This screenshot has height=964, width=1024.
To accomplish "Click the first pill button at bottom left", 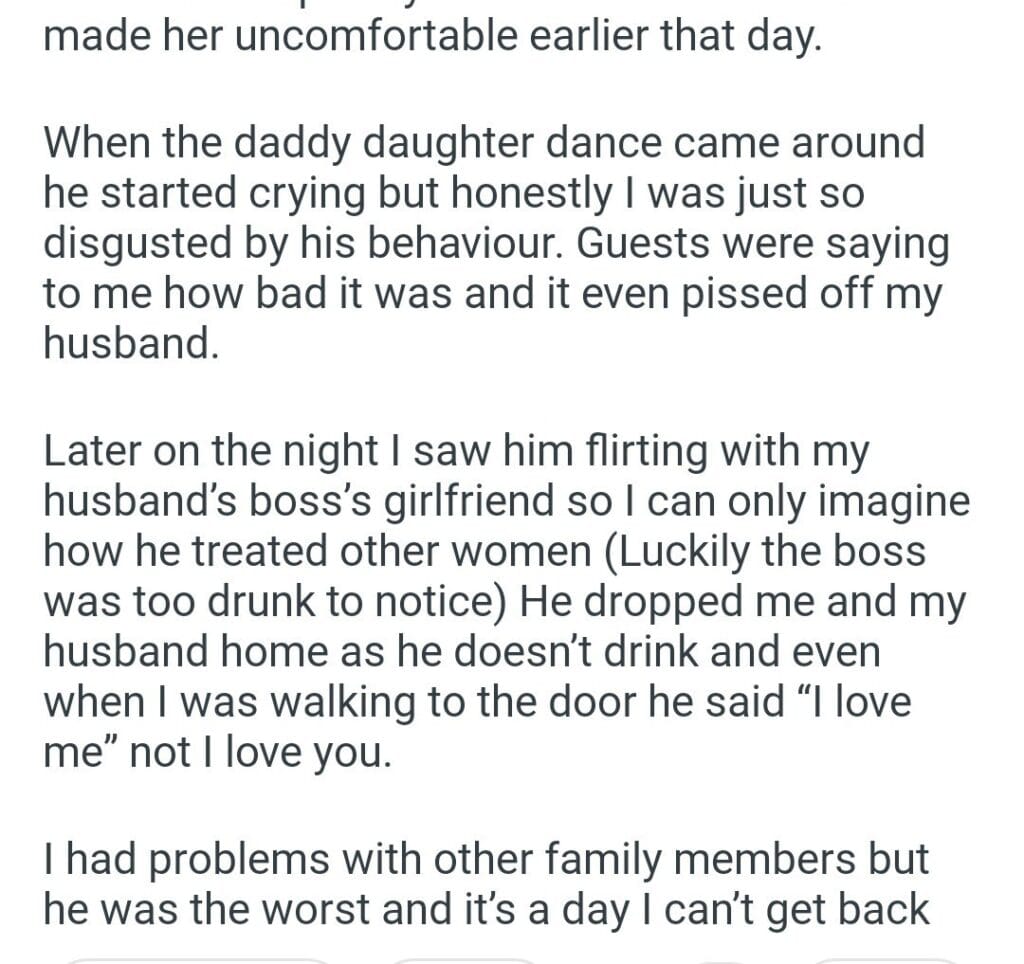I will coord(195,960).
